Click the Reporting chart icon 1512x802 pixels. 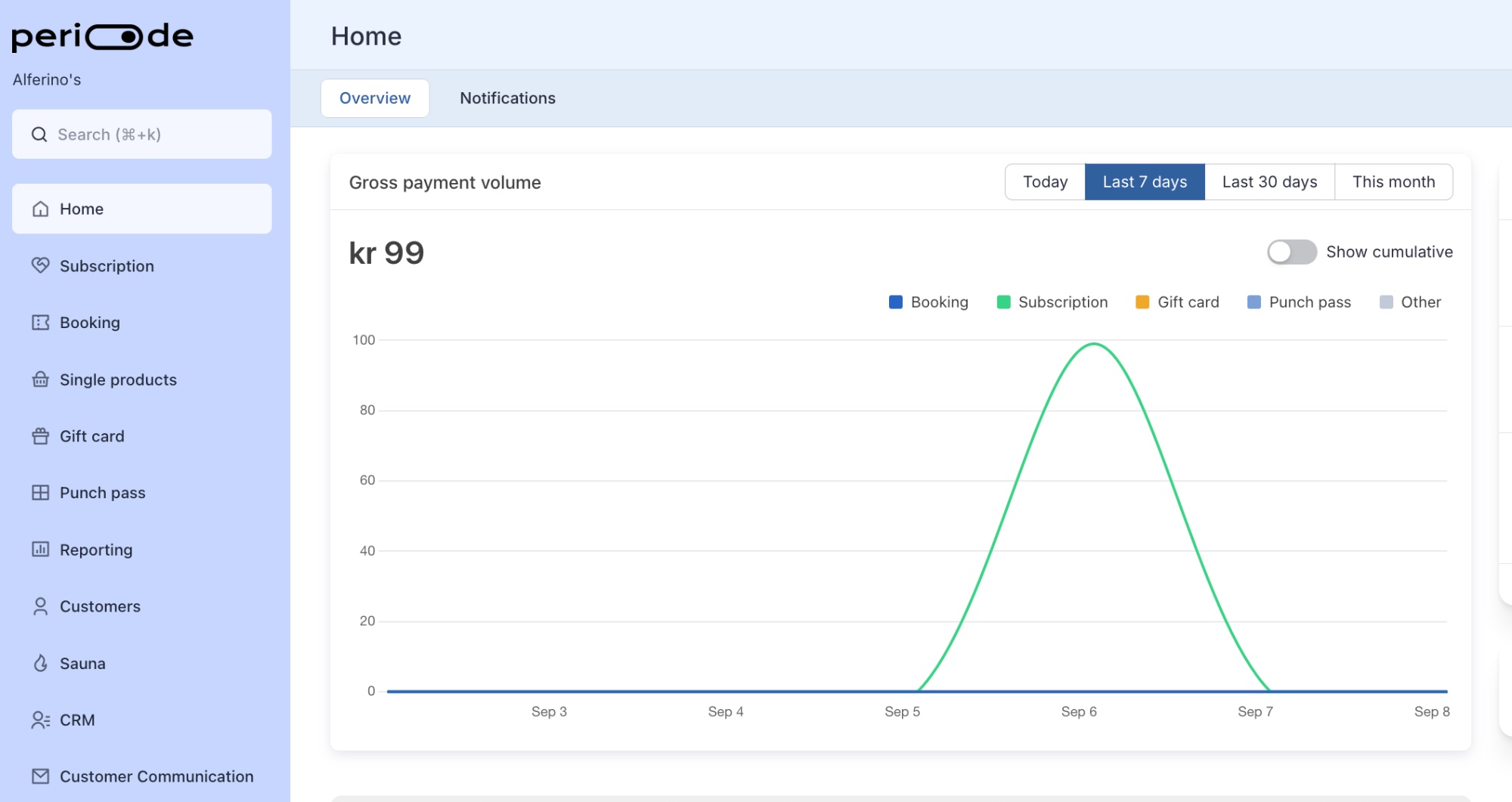(x=41, y=550)
